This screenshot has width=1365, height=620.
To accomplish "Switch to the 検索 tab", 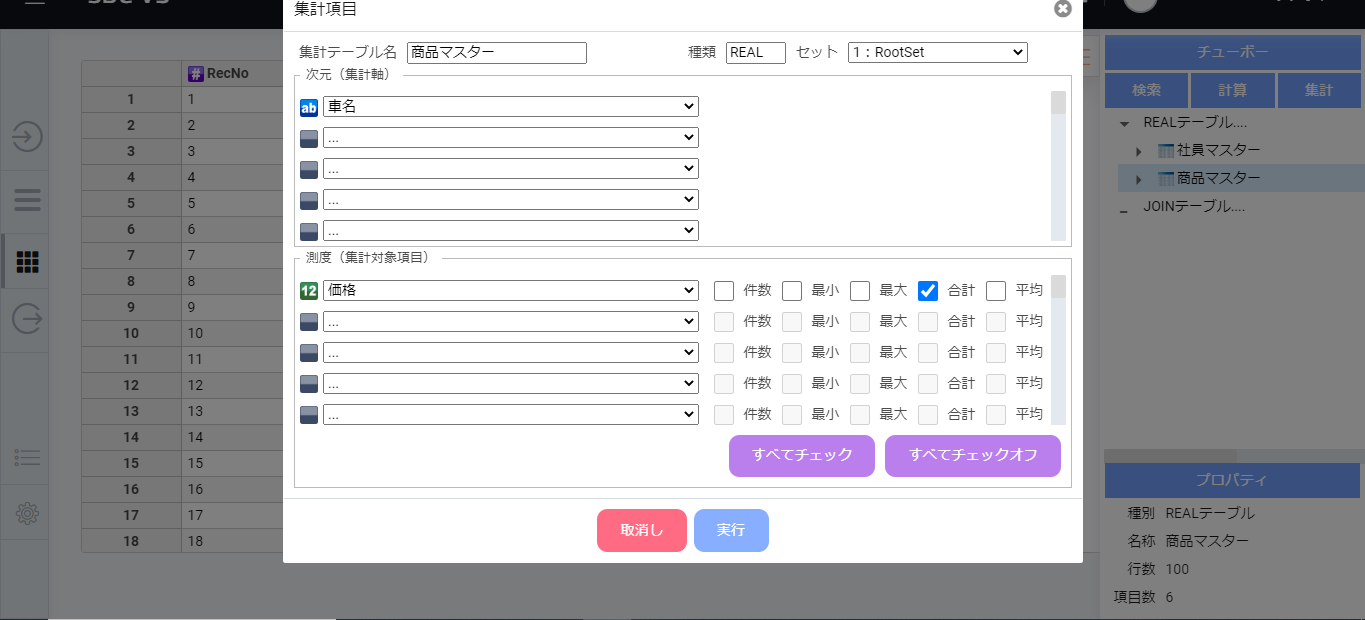I will coord(1146,89).
